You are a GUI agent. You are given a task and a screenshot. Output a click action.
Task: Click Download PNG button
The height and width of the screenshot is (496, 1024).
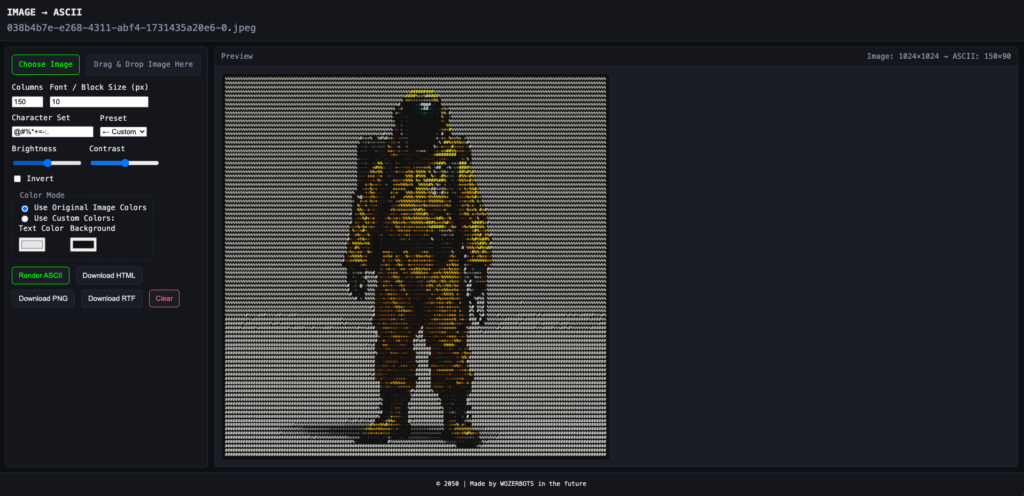43,298
